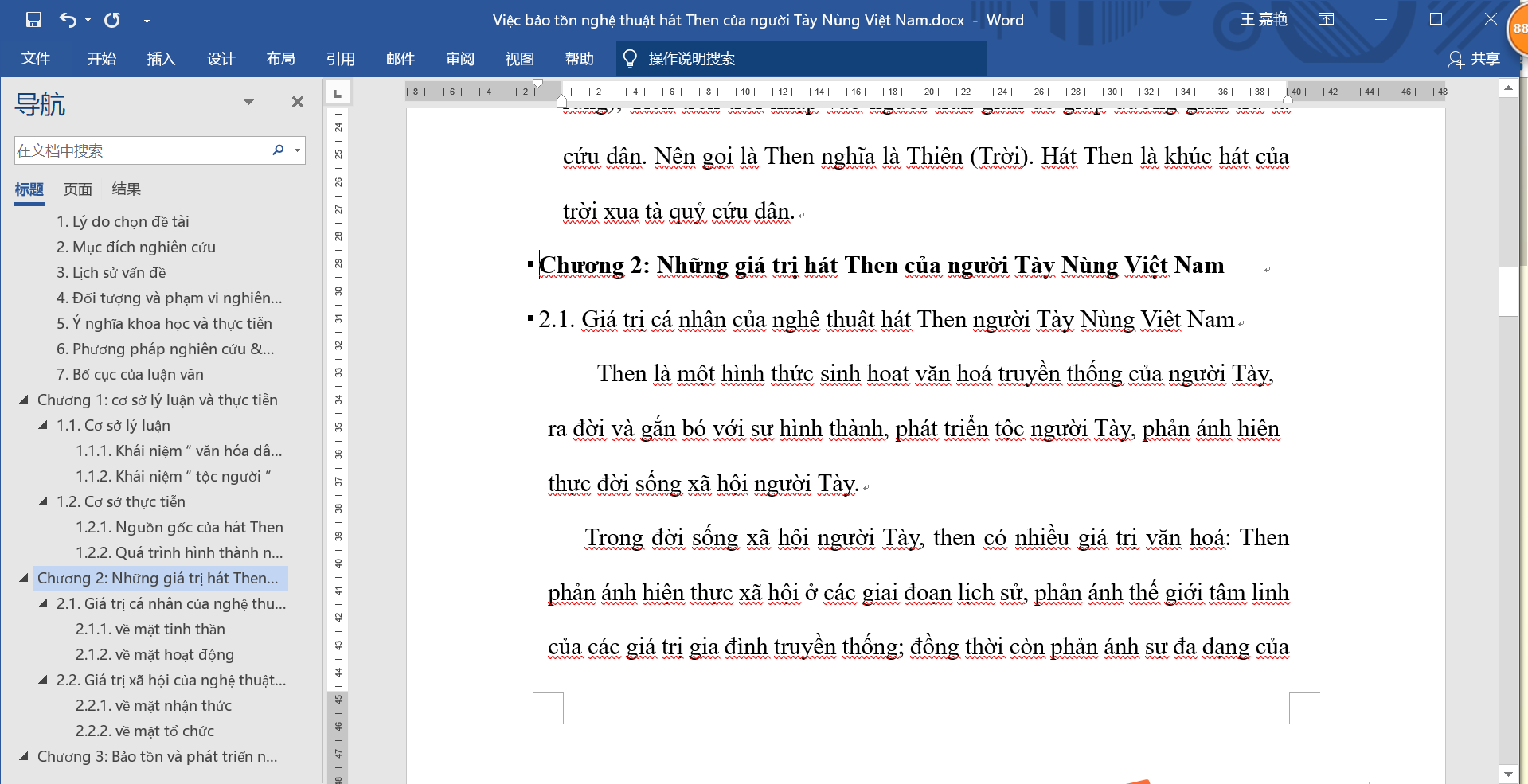Collapse the 1.1. Cơ sở lý luận triangle

(x=43, y=425)
